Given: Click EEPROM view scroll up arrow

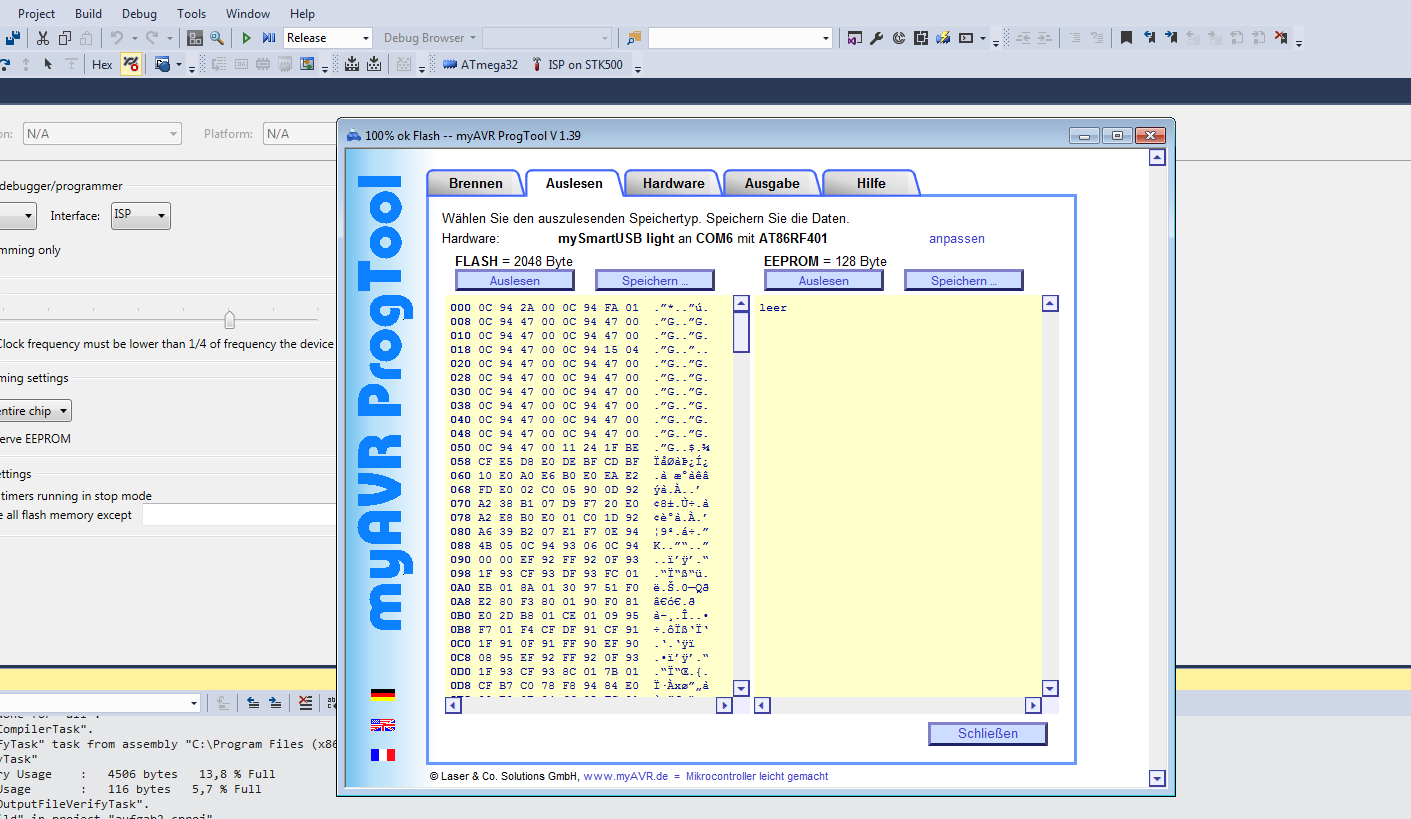Looking at the screenshot, I should tap(1050, 303).
